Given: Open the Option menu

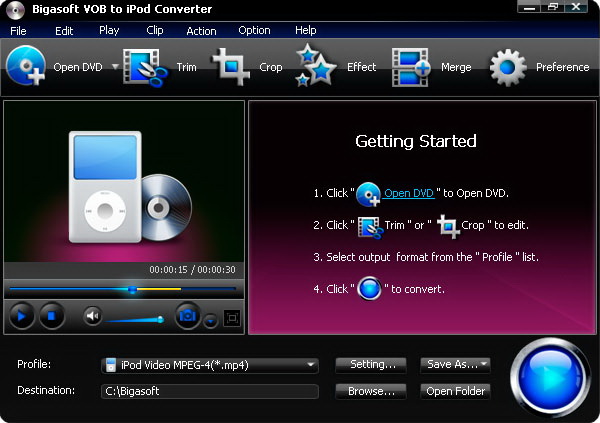Looking at the screenshot, I should point(254,31).
